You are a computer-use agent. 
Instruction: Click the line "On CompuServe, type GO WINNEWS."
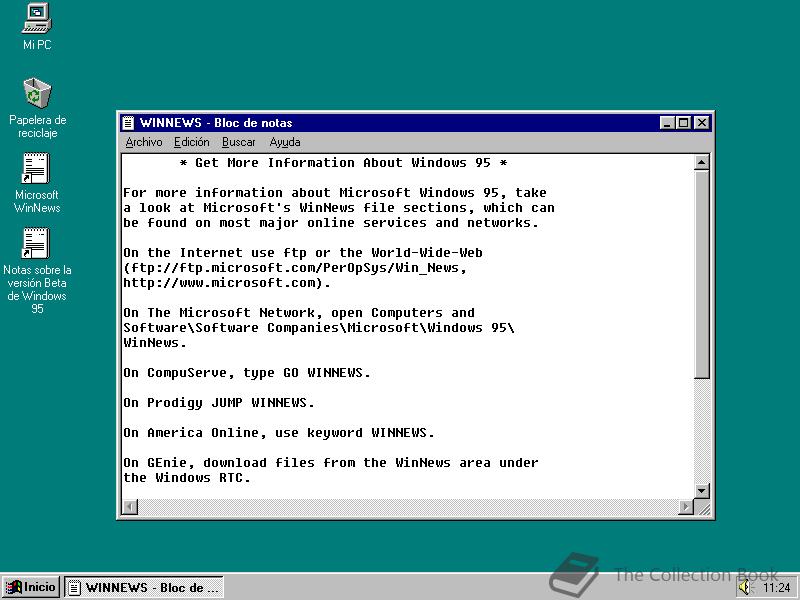(x=246, y=373)
